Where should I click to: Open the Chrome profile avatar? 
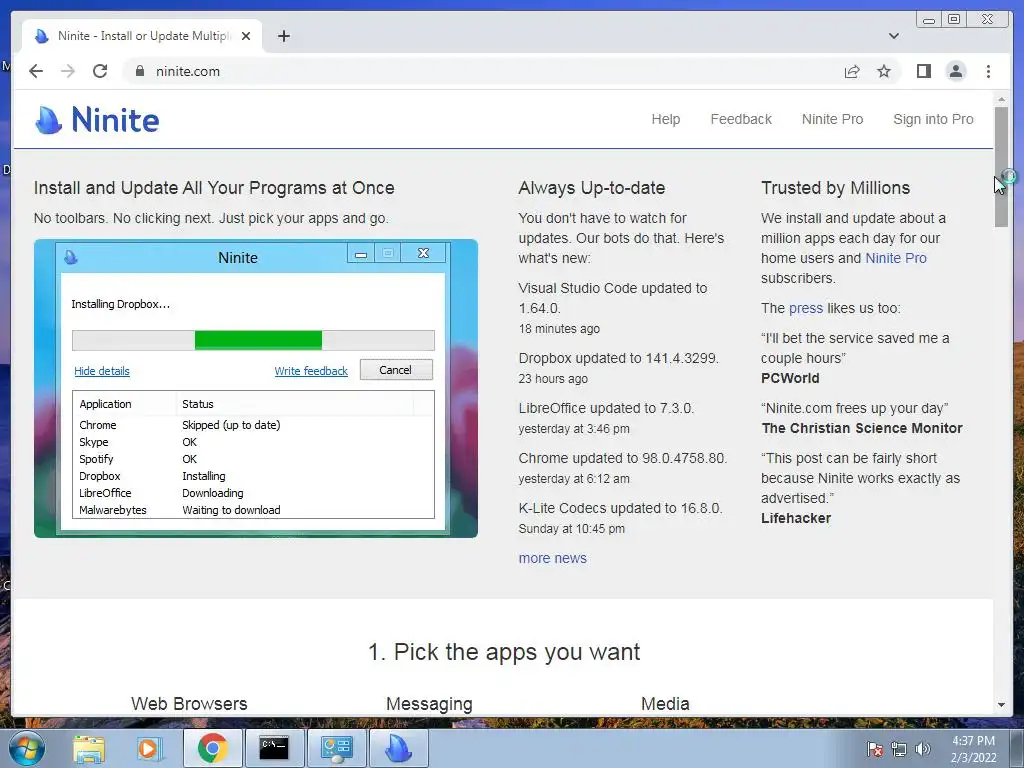[955, 71]
